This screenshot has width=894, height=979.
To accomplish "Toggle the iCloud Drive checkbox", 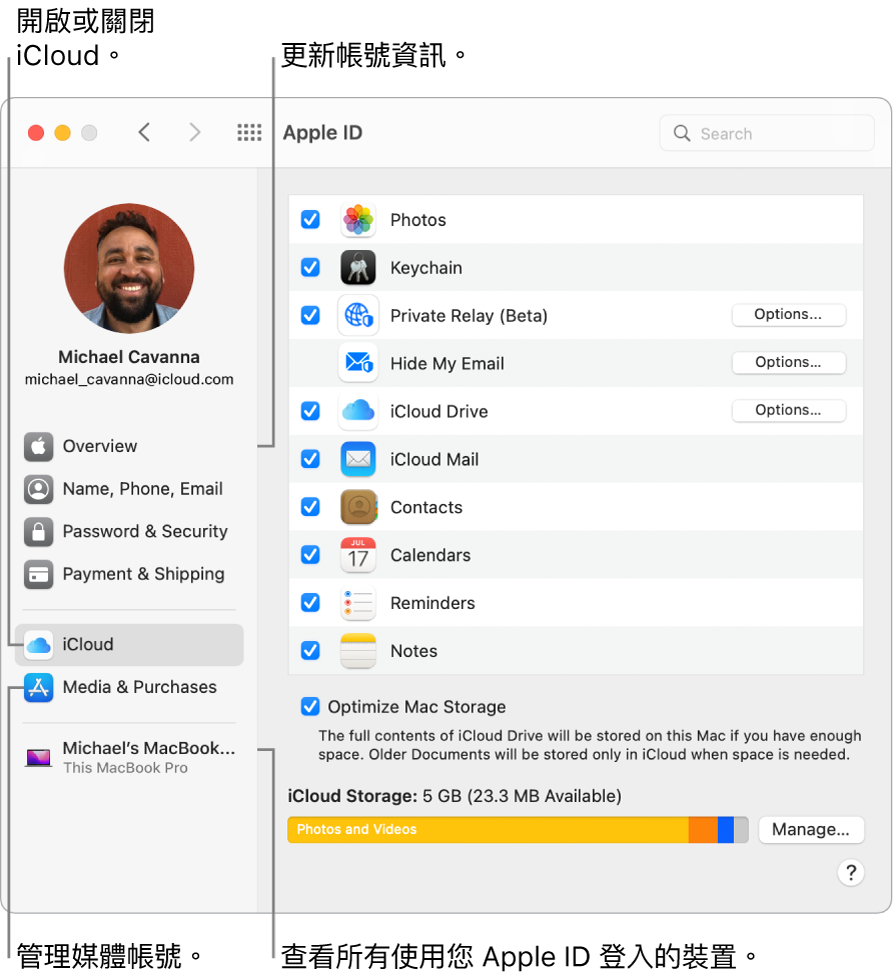I will coord(310,411).
